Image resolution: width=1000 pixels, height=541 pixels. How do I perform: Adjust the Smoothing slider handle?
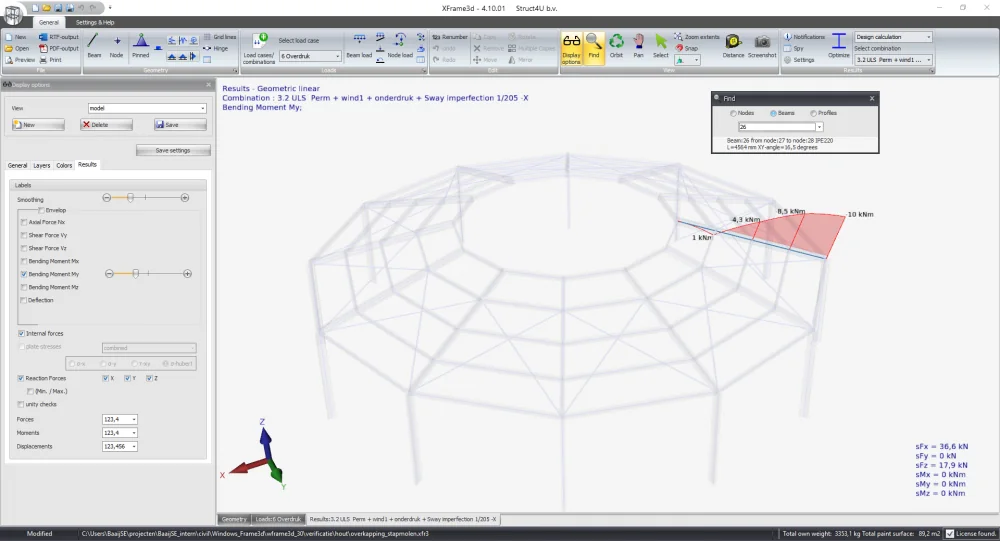point(130,198)
